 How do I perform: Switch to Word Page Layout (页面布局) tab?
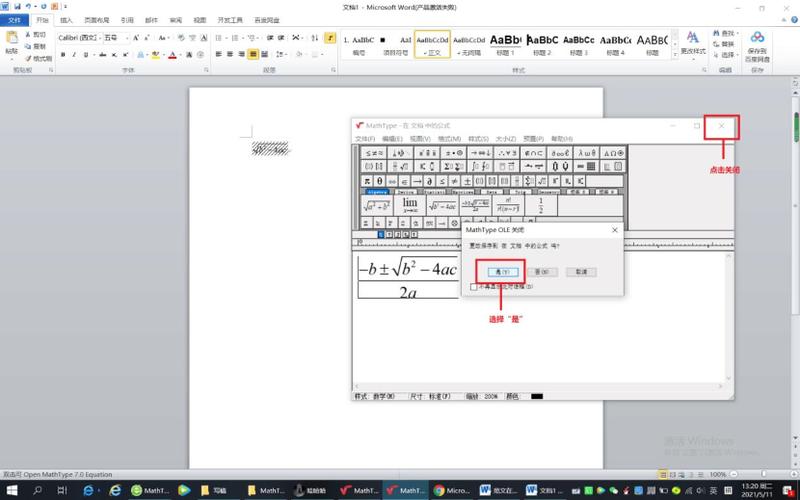96,20
